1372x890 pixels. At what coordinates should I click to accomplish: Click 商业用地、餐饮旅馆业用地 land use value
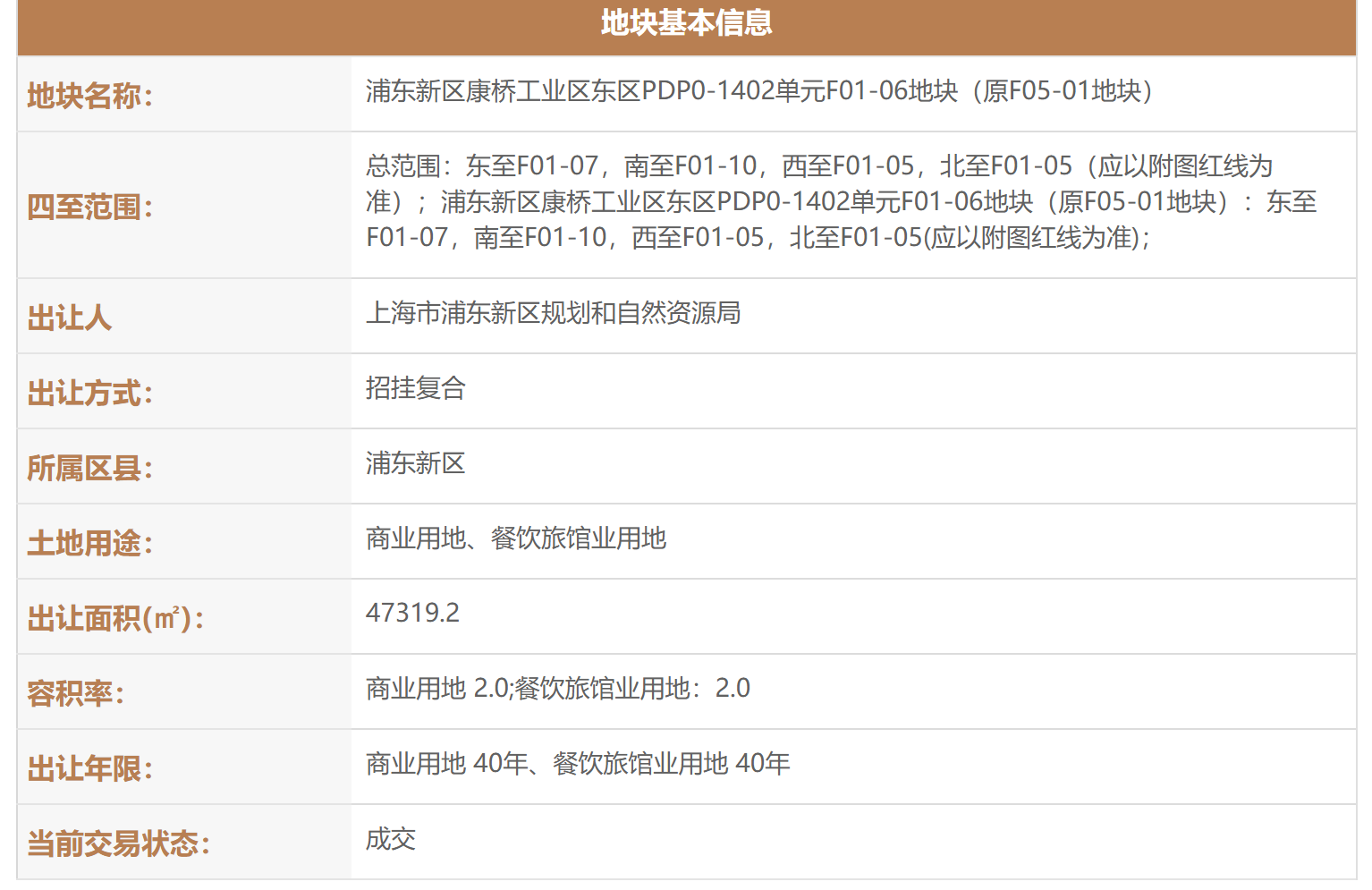point(516,538)
